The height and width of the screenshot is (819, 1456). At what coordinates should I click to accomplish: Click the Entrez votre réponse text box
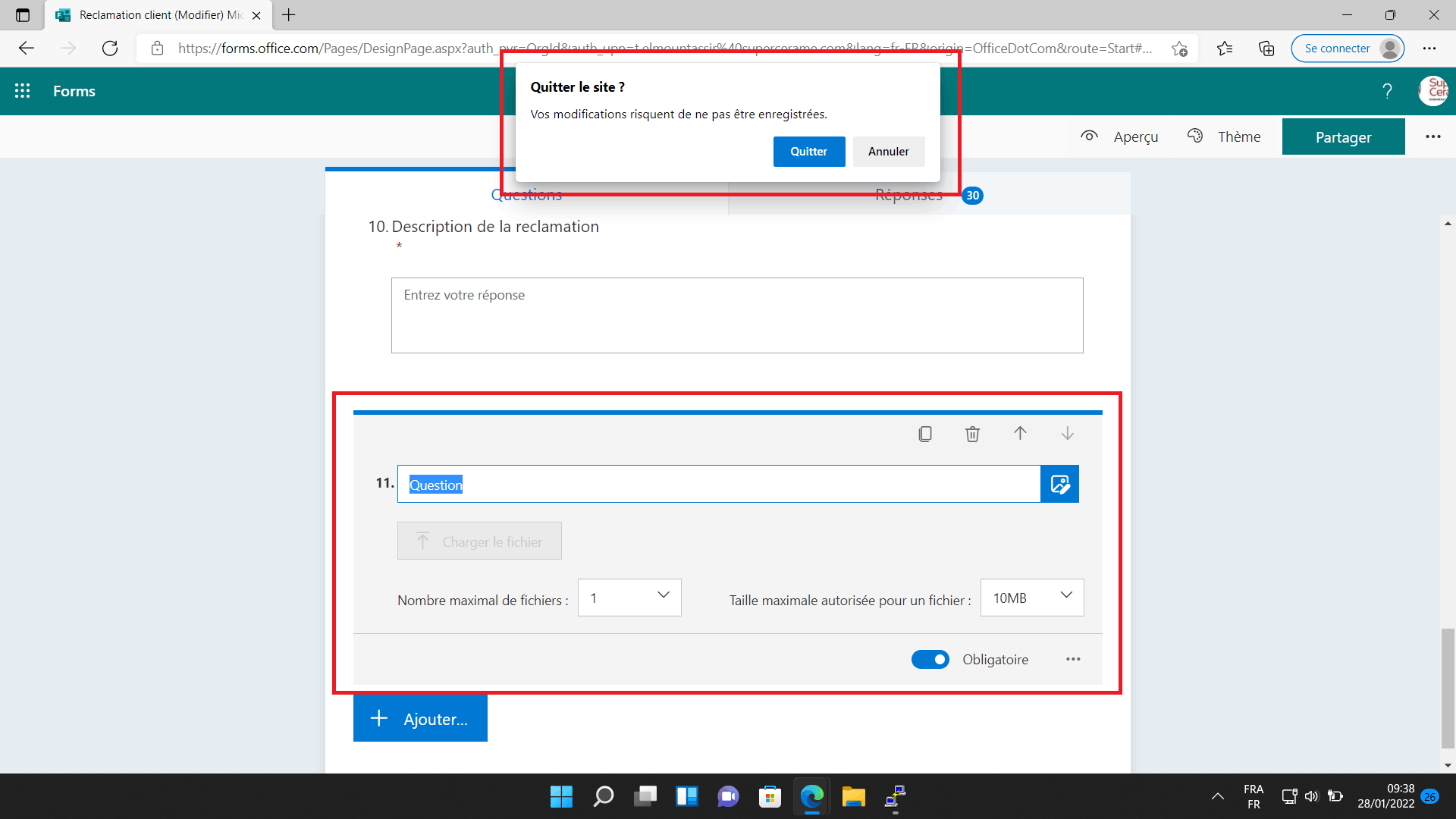[x=736, y=315]
